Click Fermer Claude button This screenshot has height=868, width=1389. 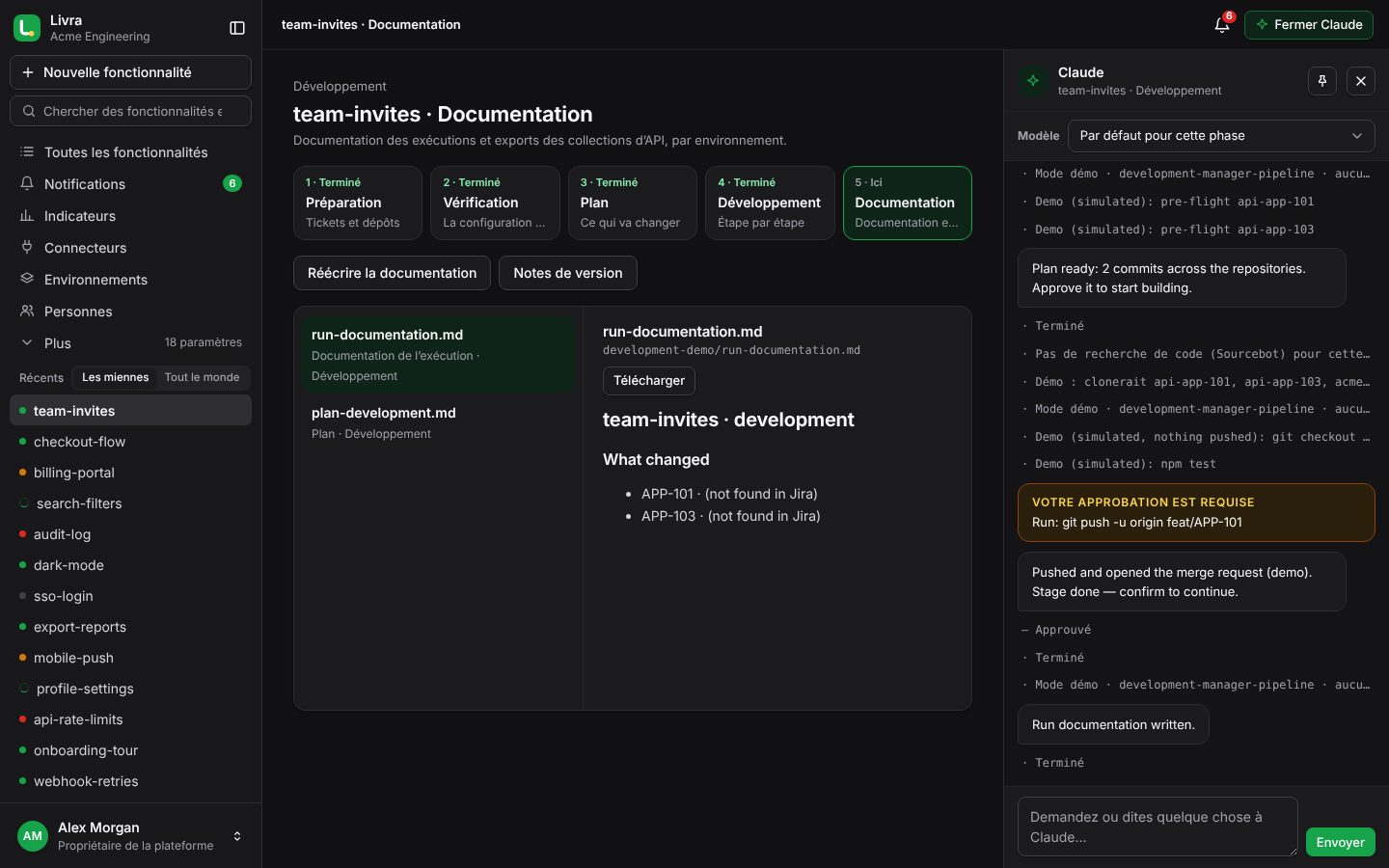1309,25
